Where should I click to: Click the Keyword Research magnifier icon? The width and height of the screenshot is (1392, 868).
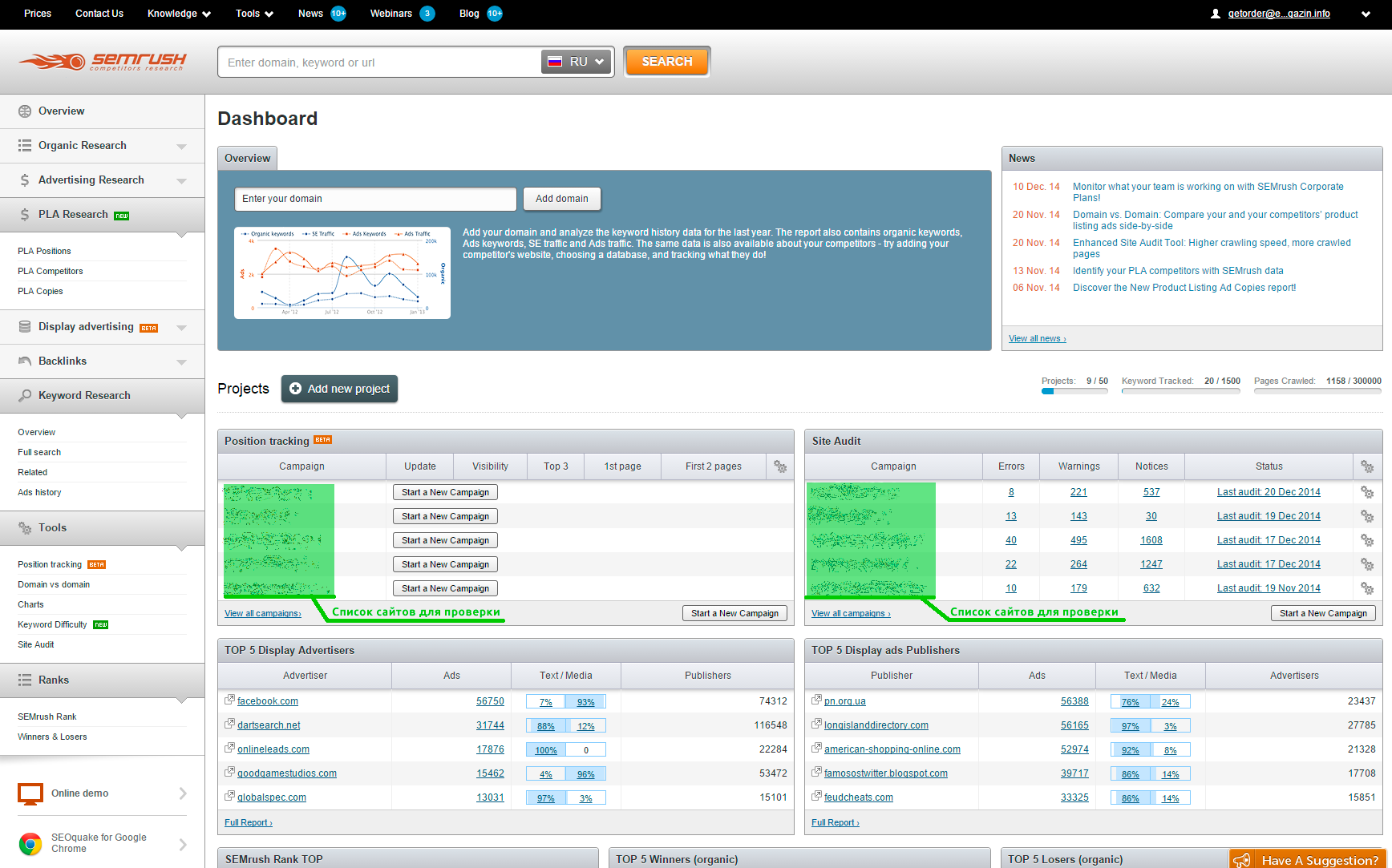pos(25,396)
